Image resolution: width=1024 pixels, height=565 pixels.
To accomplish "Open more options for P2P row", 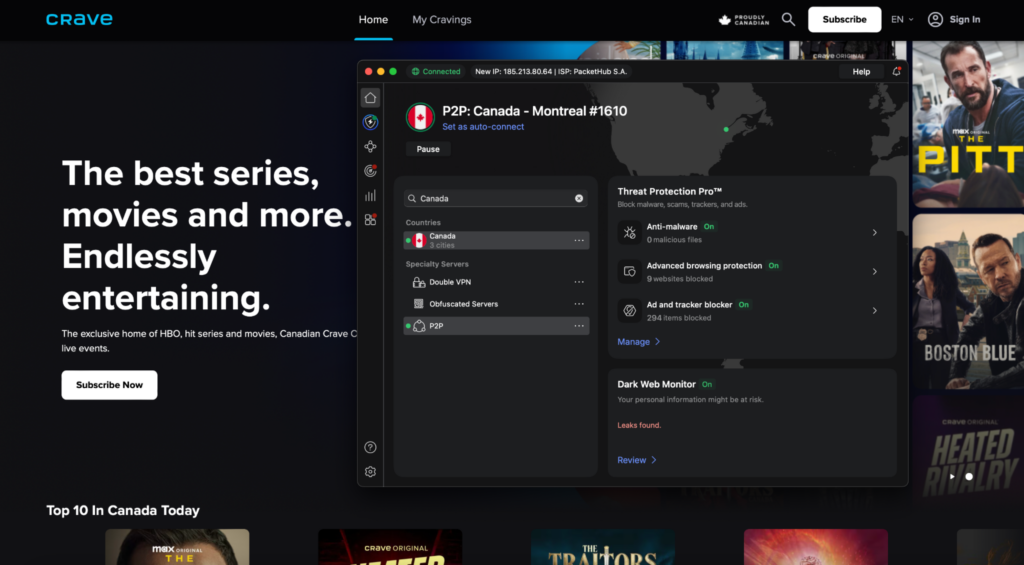I will [579, 326].
